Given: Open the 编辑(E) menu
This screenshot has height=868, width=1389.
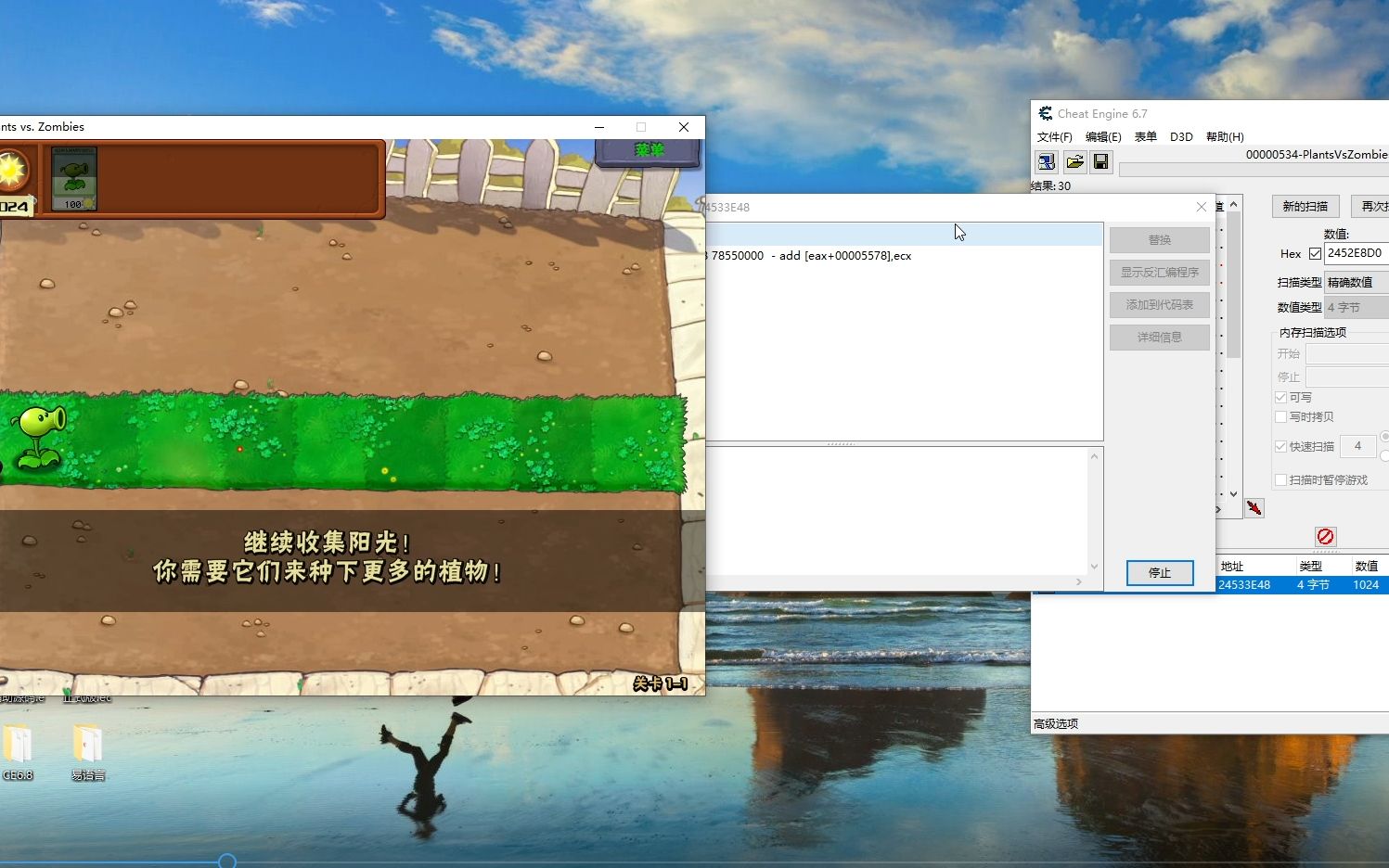Looking at the screenshot, I should pos(1103,136).
